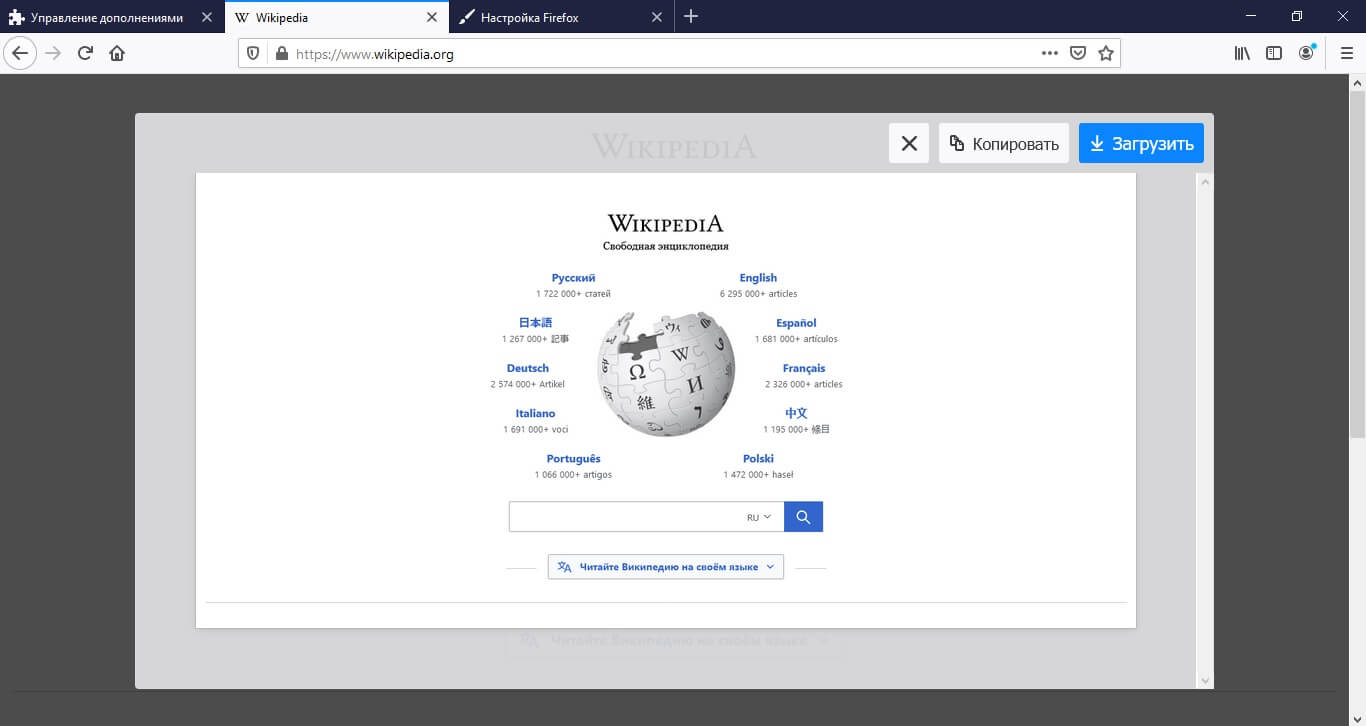The height and width of the screenshot is (726, 1366).
Task: Open the Firefox account icon
Action: 1306,53
